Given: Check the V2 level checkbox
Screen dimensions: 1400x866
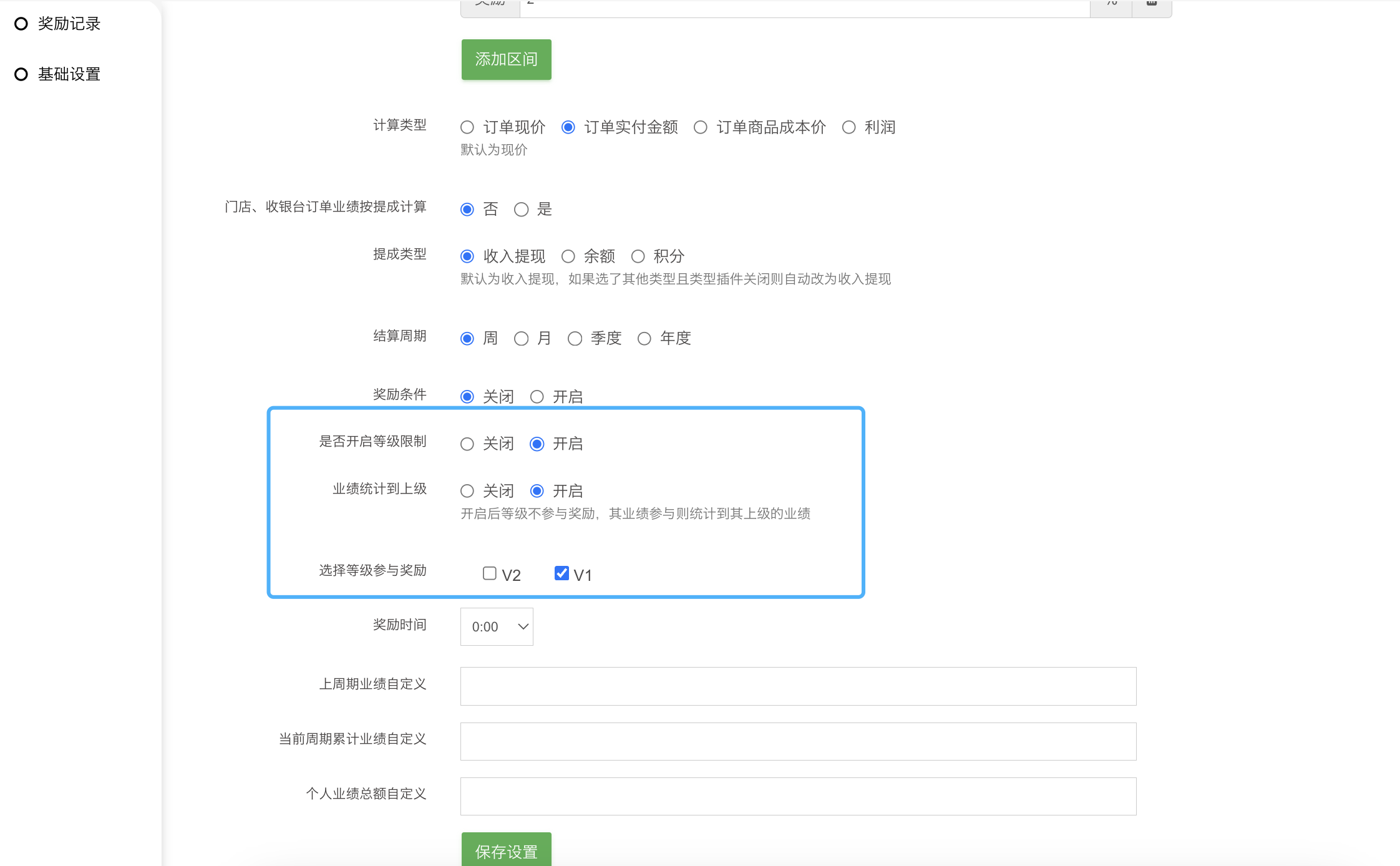Looking at the screenshot, I should click(490, 573).
